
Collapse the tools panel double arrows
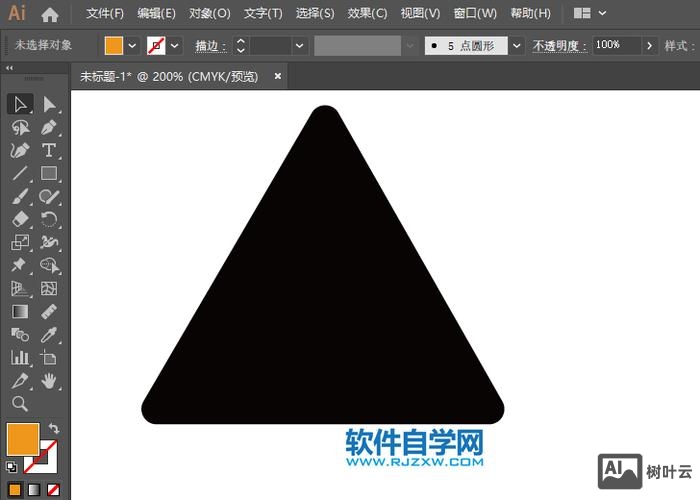coord(9,68)
